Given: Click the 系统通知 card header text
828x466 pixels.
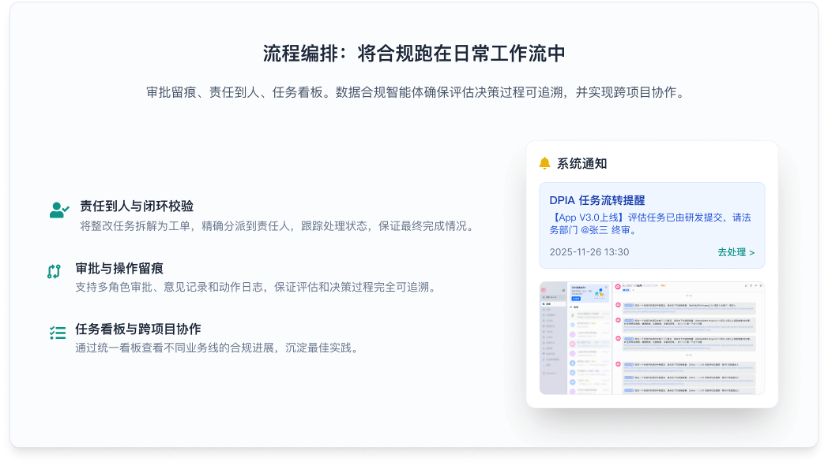Looking at the screenshot, I should (x=582, y=163).
